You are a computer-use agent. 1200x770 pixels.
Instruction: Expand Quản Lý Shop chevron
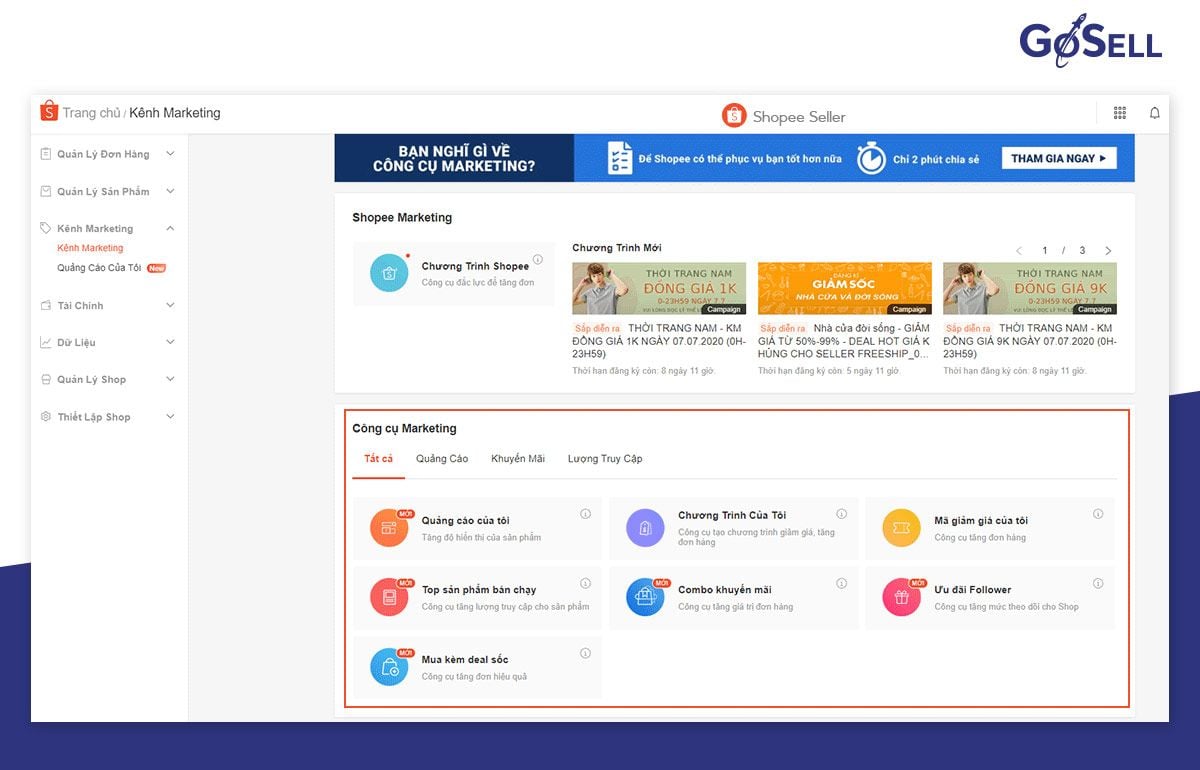(170, 379)
